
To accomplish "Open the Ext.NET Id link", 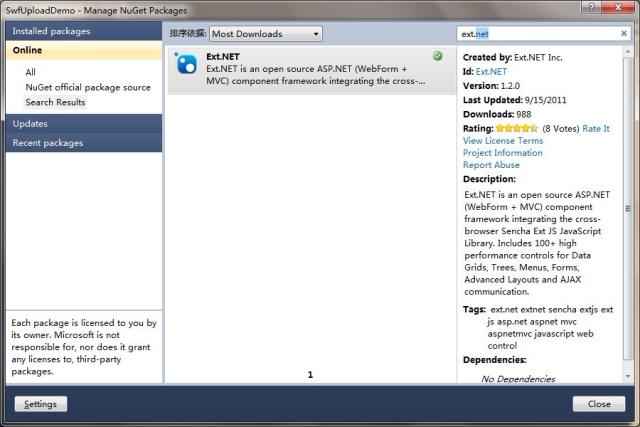I will 491,72.
